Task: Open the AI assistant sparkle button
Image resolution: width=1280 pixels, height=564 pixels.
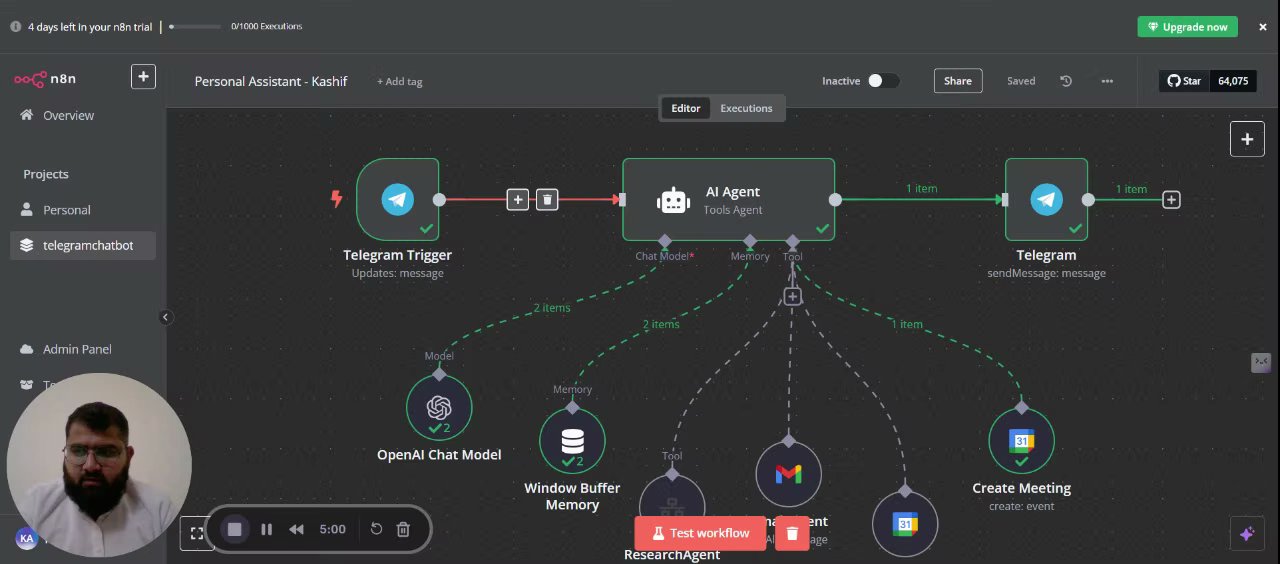Action: 1246,534
